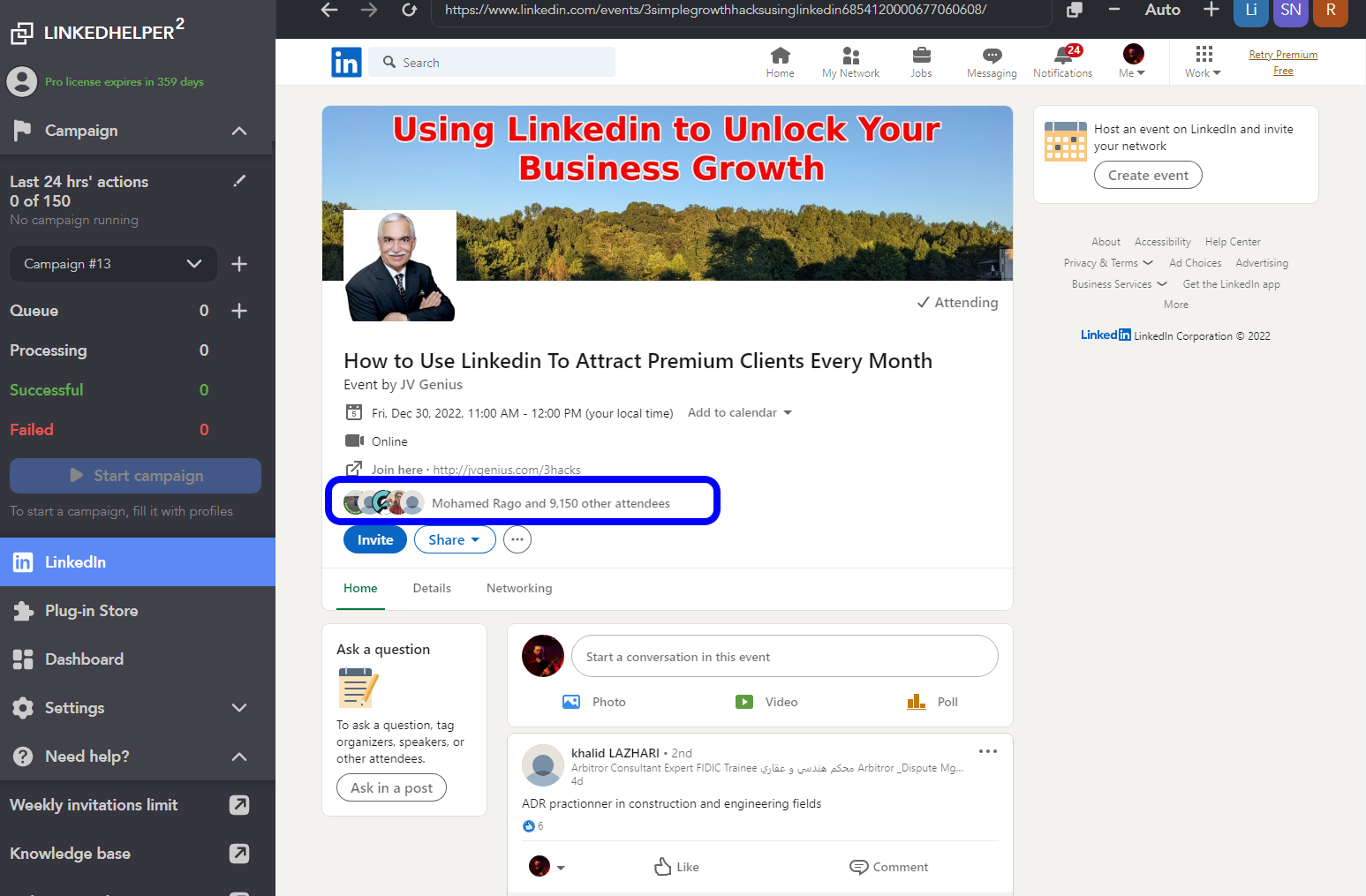Viewport: 1366px width, 896px height.
Task: Add a Photo to event conversation
Action: 594,702
